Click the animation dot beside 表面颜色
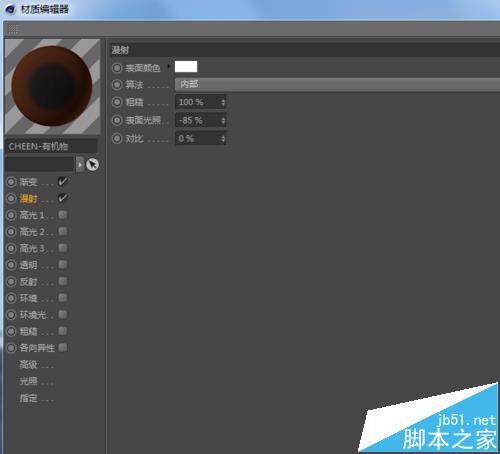This screenshot has width=500, height=454. coord(117,68)
